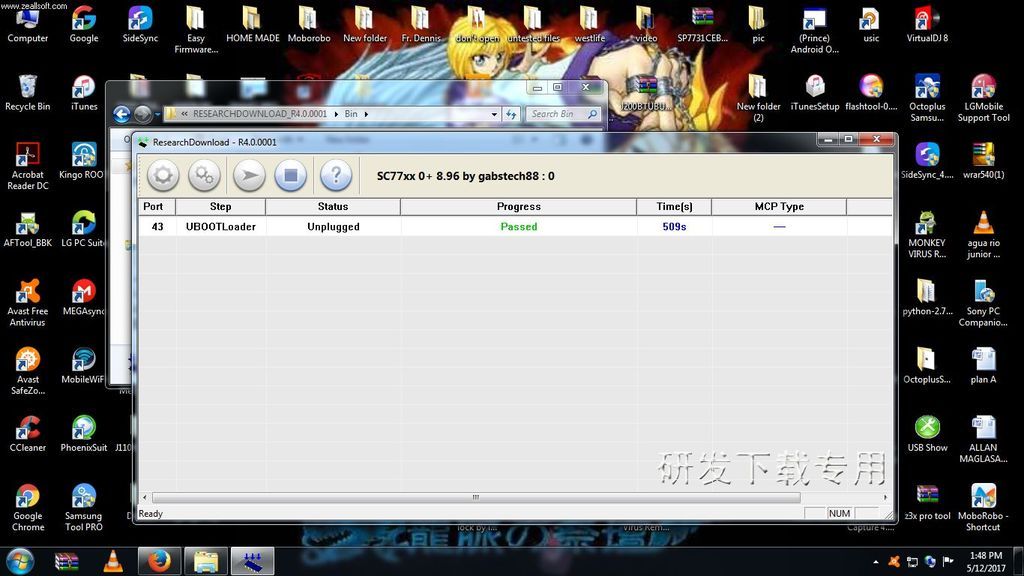This screenshot has height=576, width=1024.
Task: Select the UBOOTLoader row in the list
Action: pyautogui.click(x=220, y=227)
